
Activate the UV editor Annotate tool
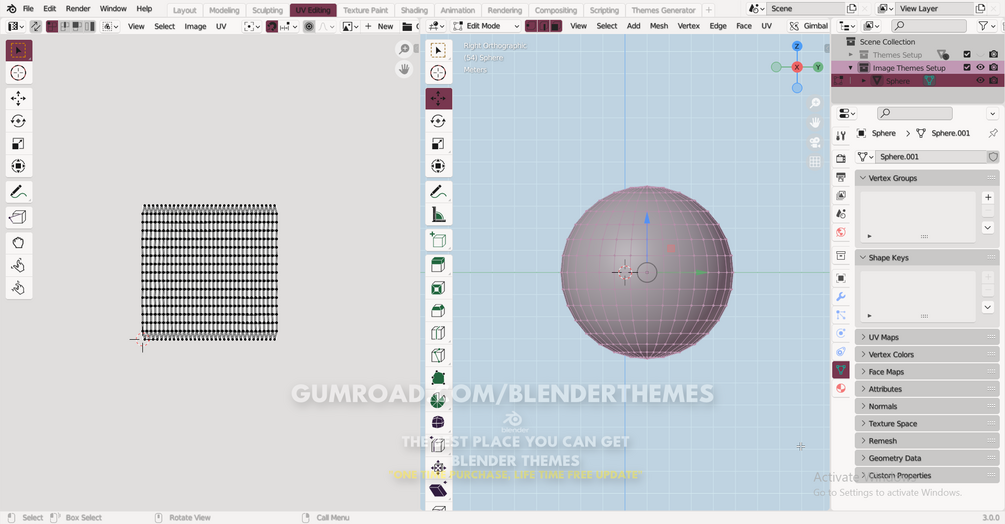pos(19,192)
